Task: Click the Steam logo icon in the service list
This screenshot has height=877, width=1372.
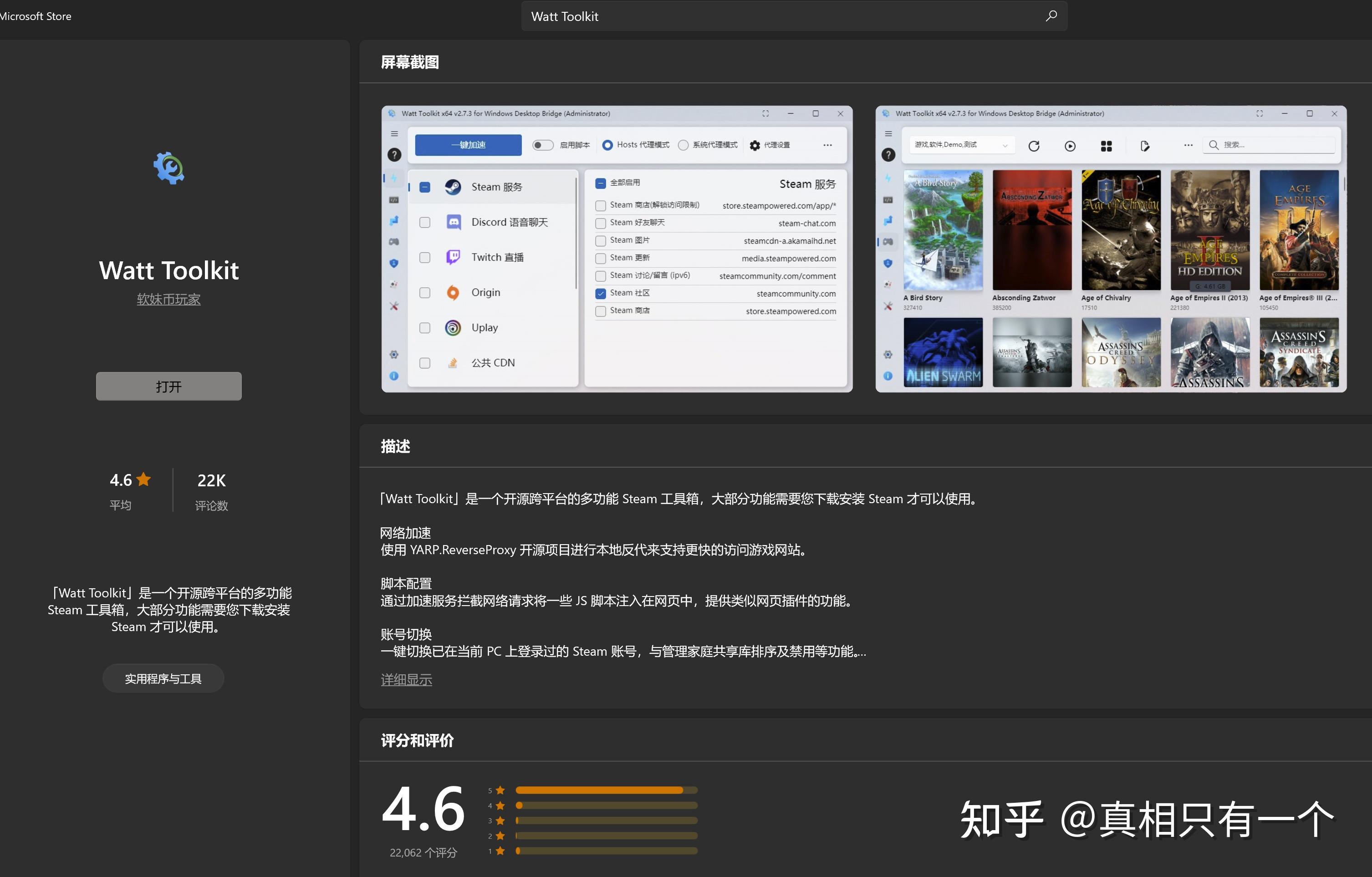Action: (453, 187)
